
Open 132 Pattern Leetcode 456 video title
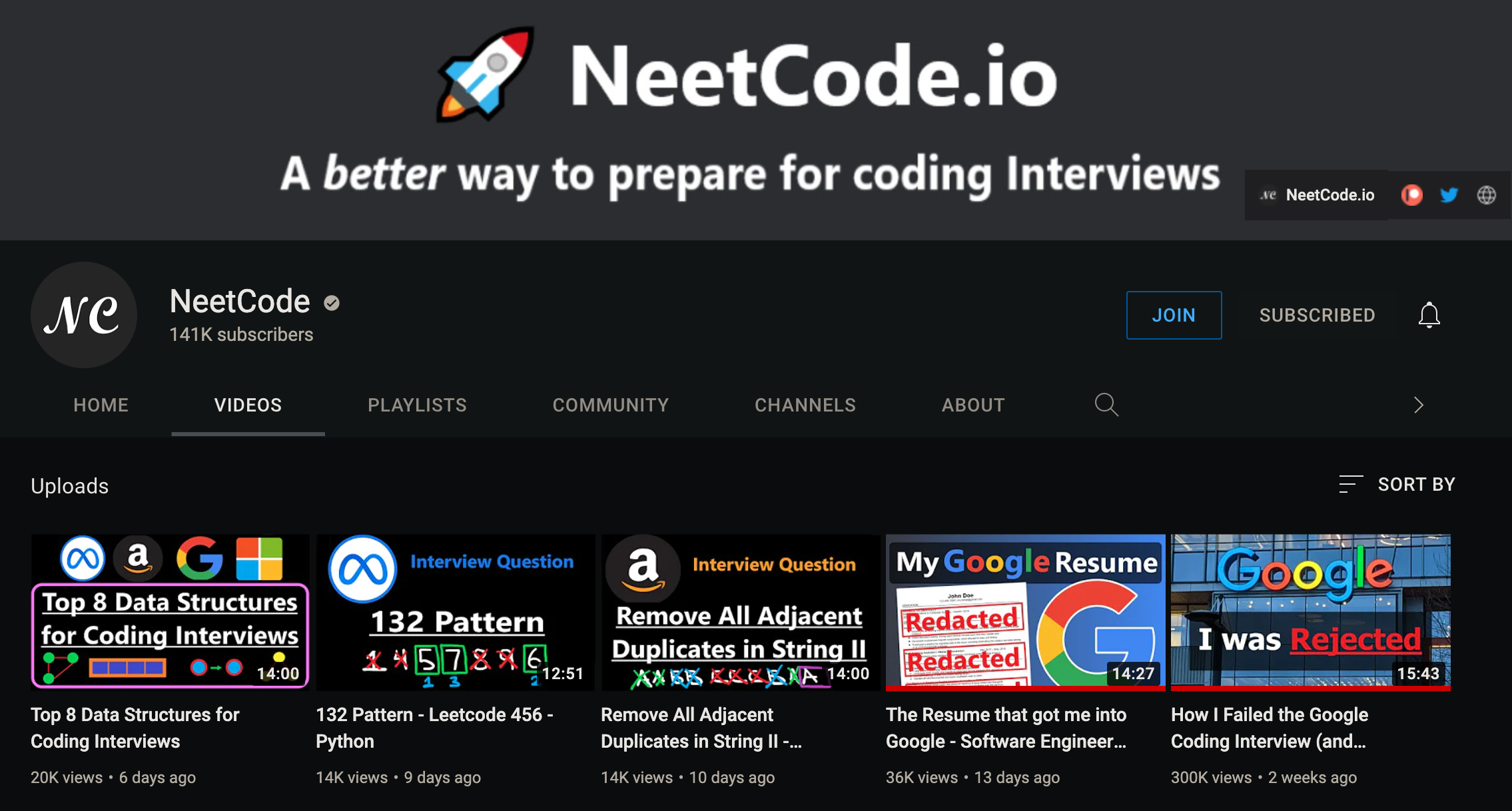coord(434,728)
